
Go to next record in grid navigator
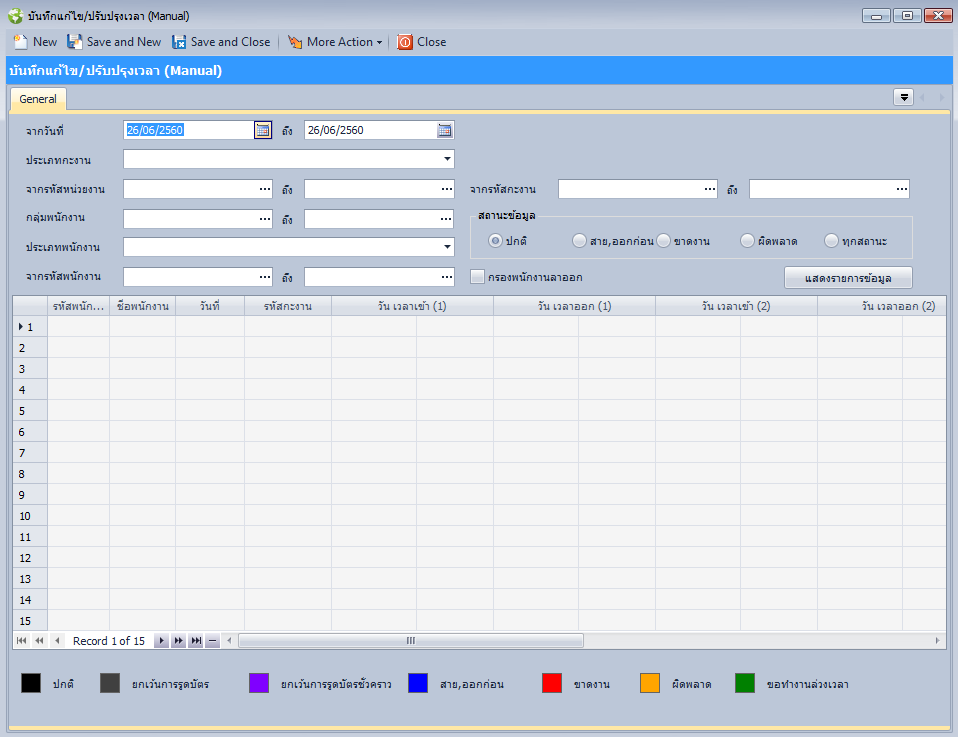coord(161,641)
